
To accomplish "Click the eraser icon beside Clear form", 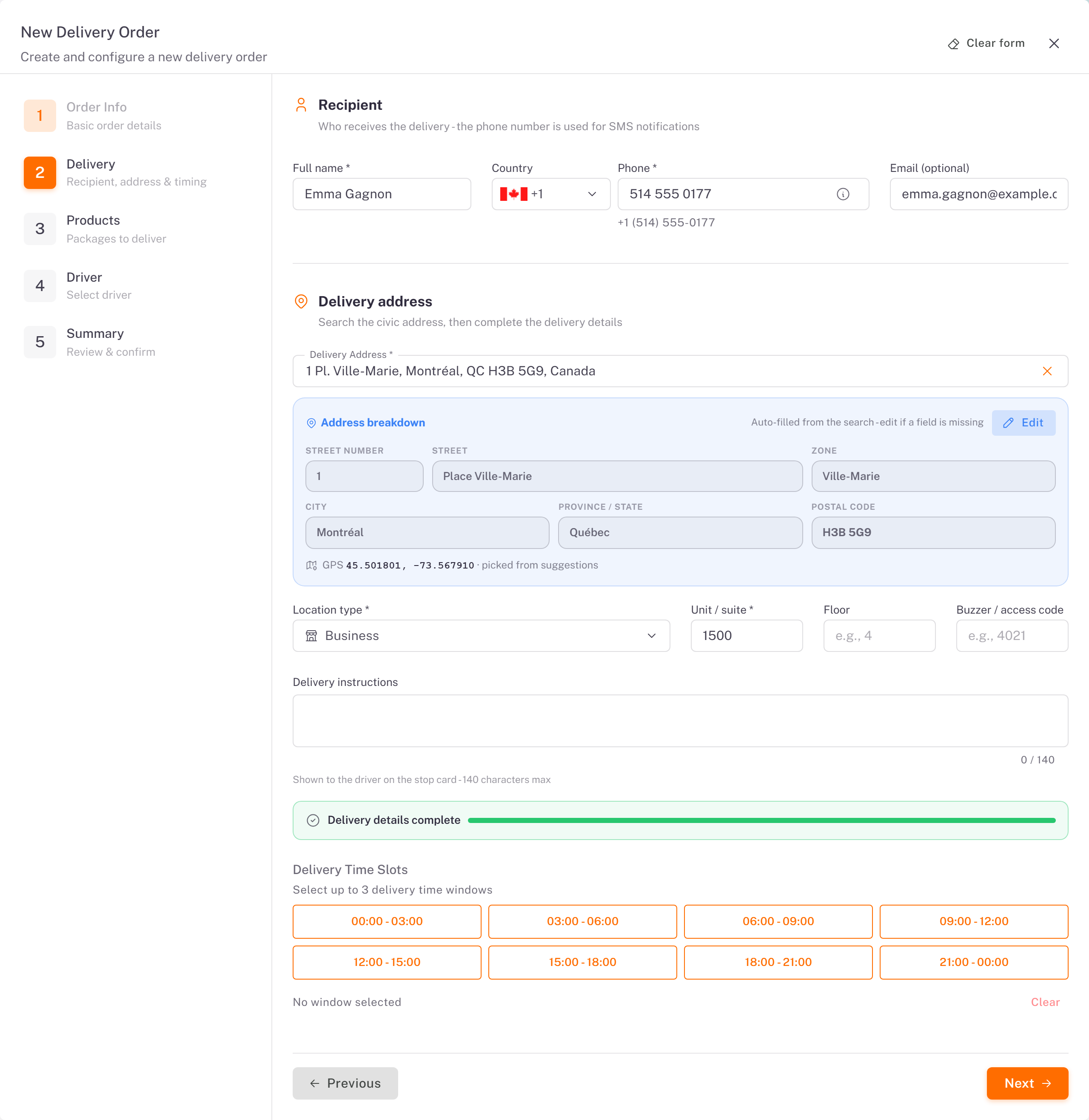I will [953, 44].
